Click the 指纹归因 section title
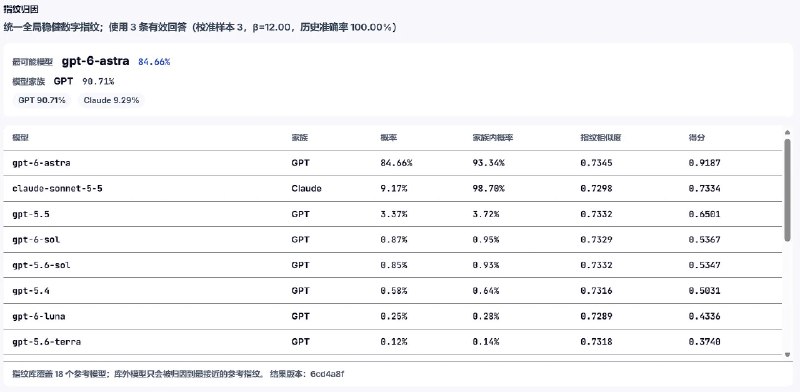Image resolution: width=800 pixels, height=392 pixels. pos(20,9)
